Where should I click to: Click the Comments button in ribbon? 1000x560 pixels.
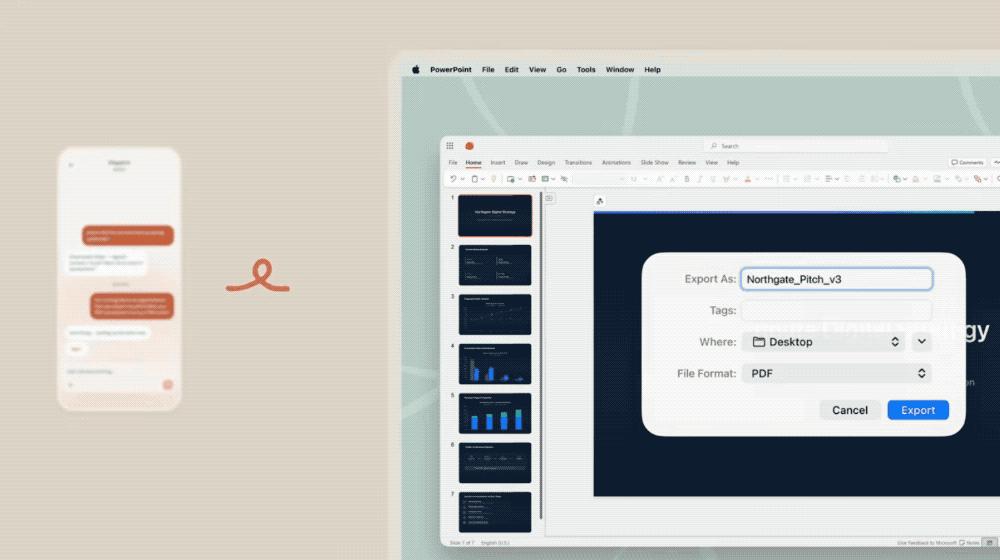click(967, 163)
